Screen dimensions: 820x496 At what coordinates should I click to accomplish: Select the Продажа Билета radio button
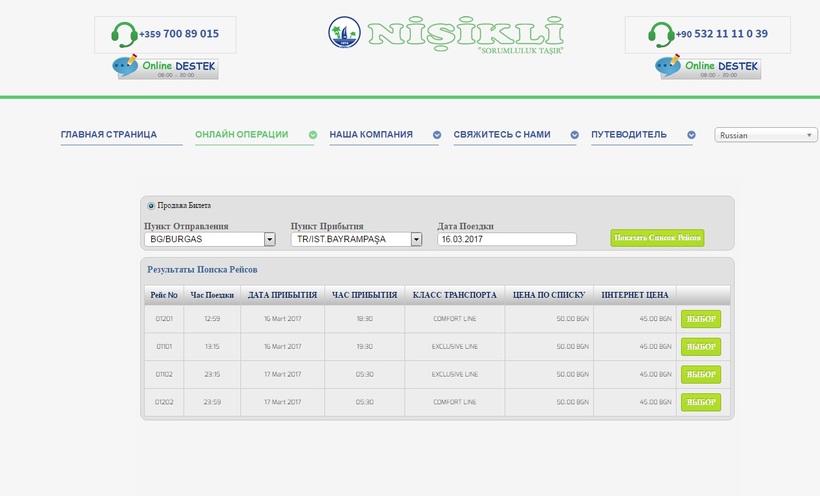click(151, 206)
